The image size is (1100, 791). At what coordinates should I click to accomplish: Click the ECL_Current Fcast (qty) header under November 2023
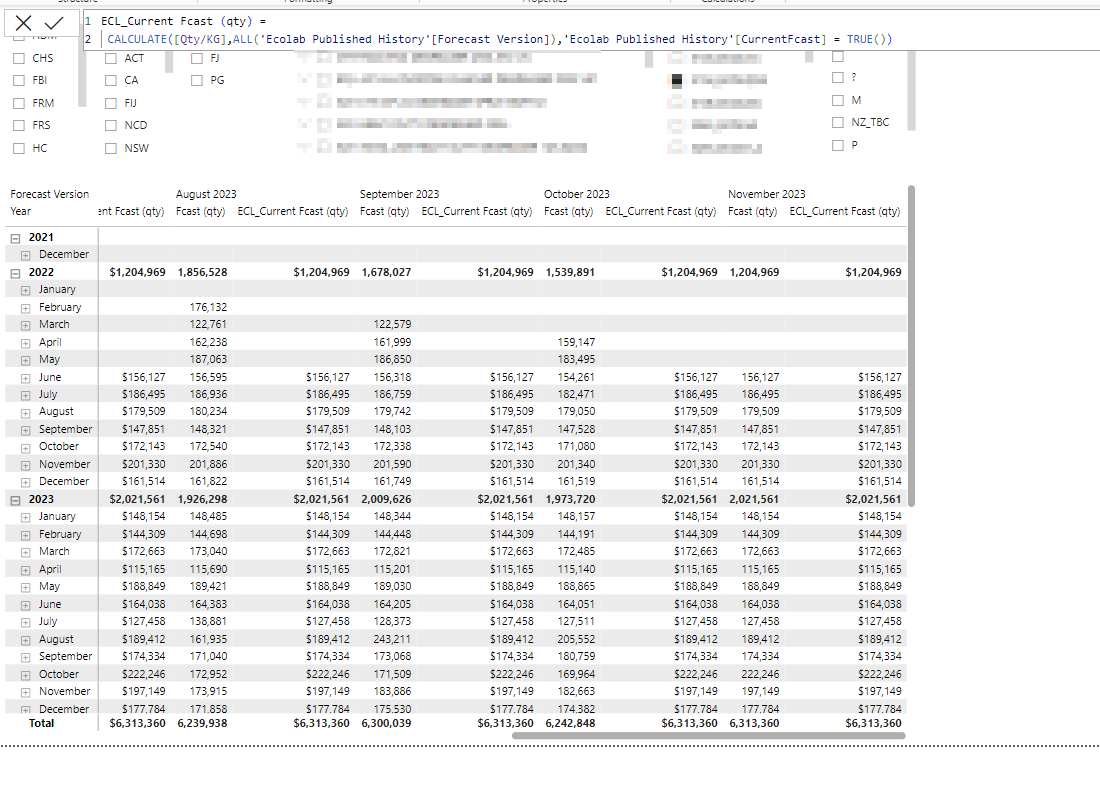pyautogui.click(x=845, y=211)
